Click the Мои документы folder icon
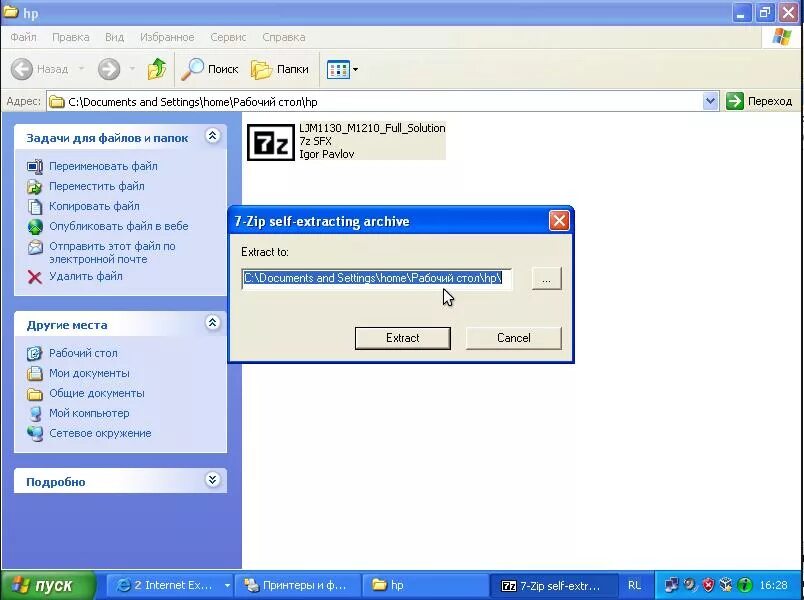 (35, 373)
